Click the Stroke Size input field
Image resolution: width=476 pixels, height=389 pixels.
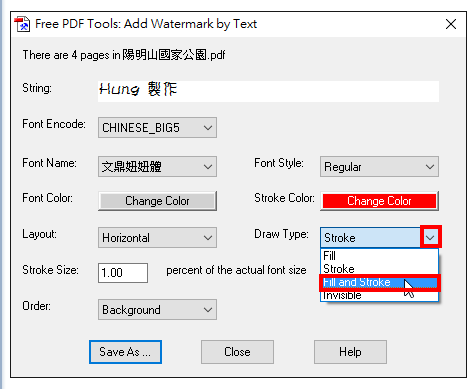pyautogui.click(x=123, y=273)
